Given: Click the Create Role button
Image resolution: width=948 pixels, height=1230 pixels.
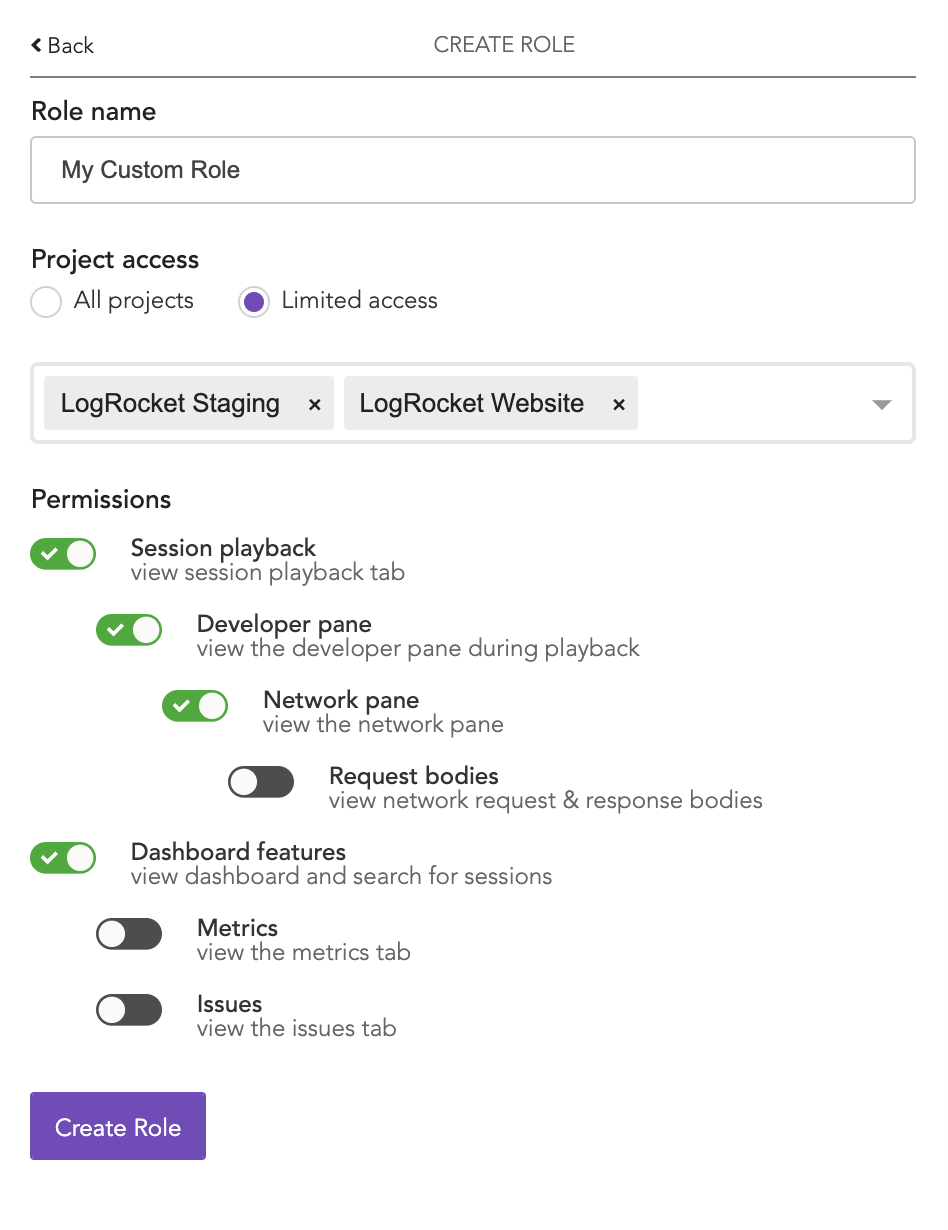Looking at the screenshot, I should pos(118,1126).
